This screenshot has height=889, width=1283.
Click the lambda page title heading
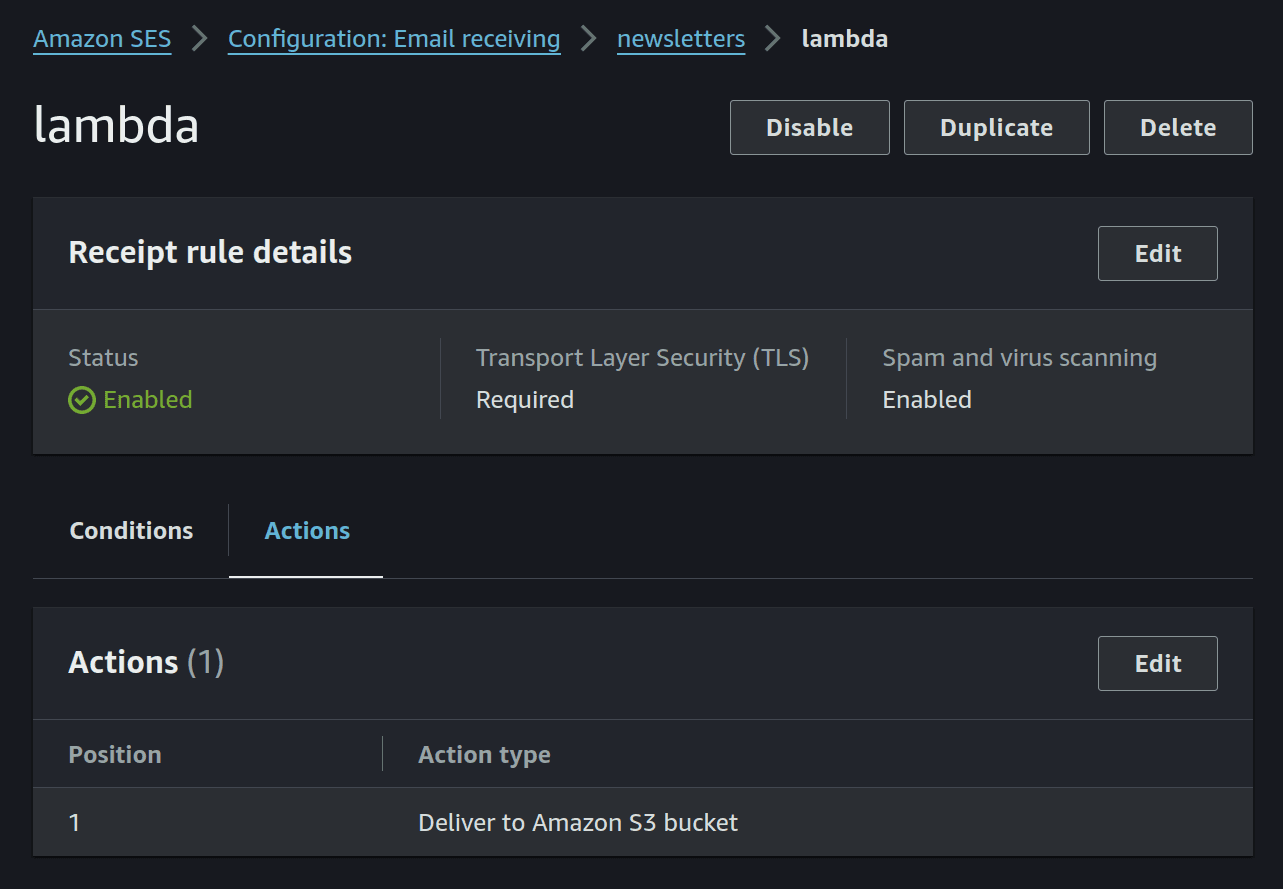(116, 127)
